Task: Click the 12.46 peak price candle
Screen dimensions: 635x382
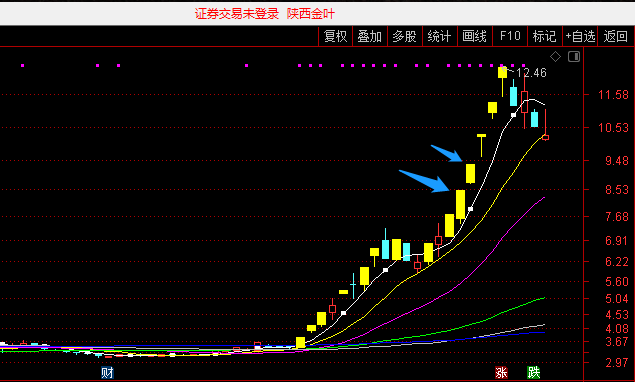Action: pos(502,73)
